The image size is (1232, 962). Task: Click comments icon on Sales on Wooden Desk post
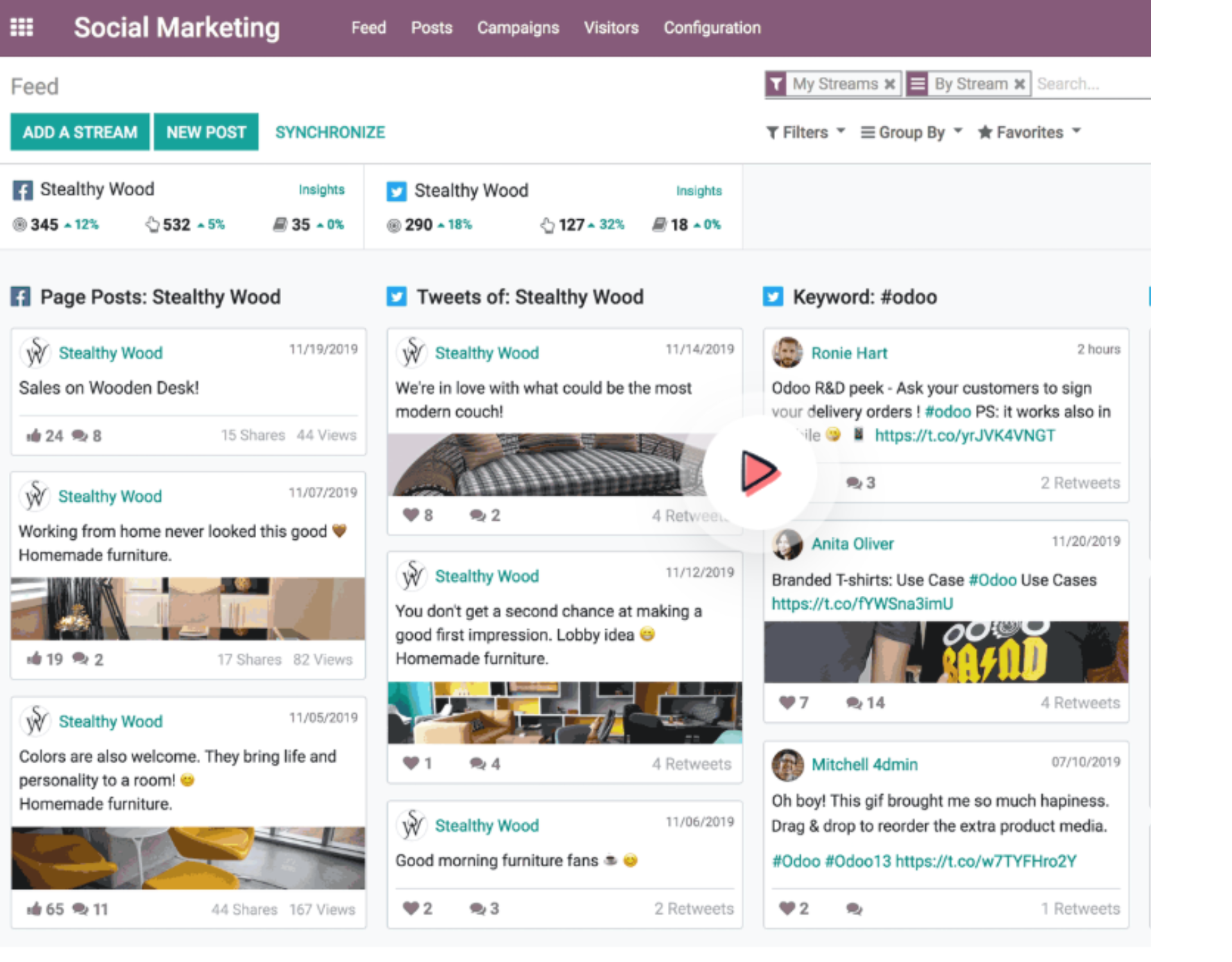tap(80, 436)
